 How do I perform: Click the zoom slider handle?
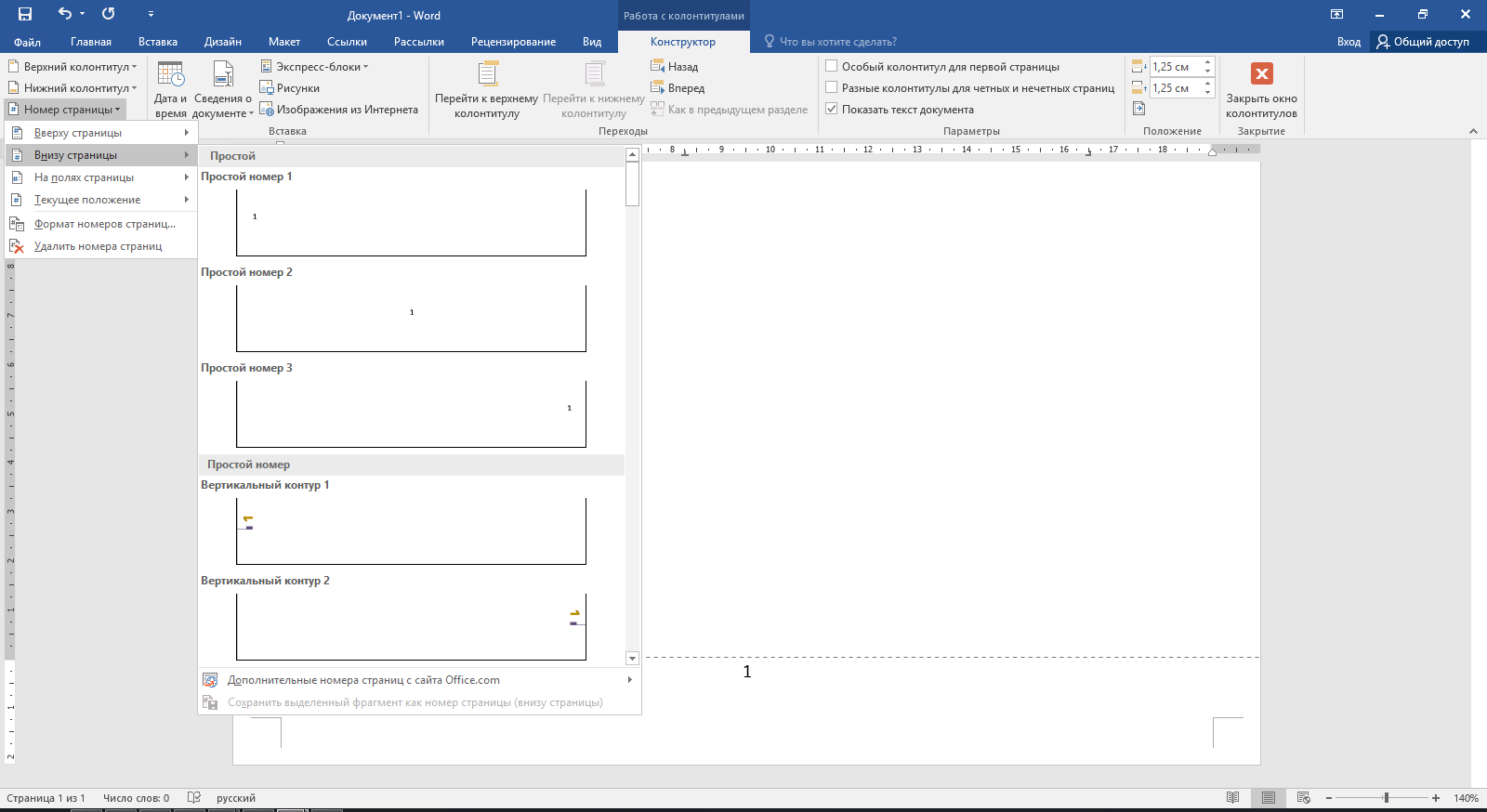click(1386, 798)
